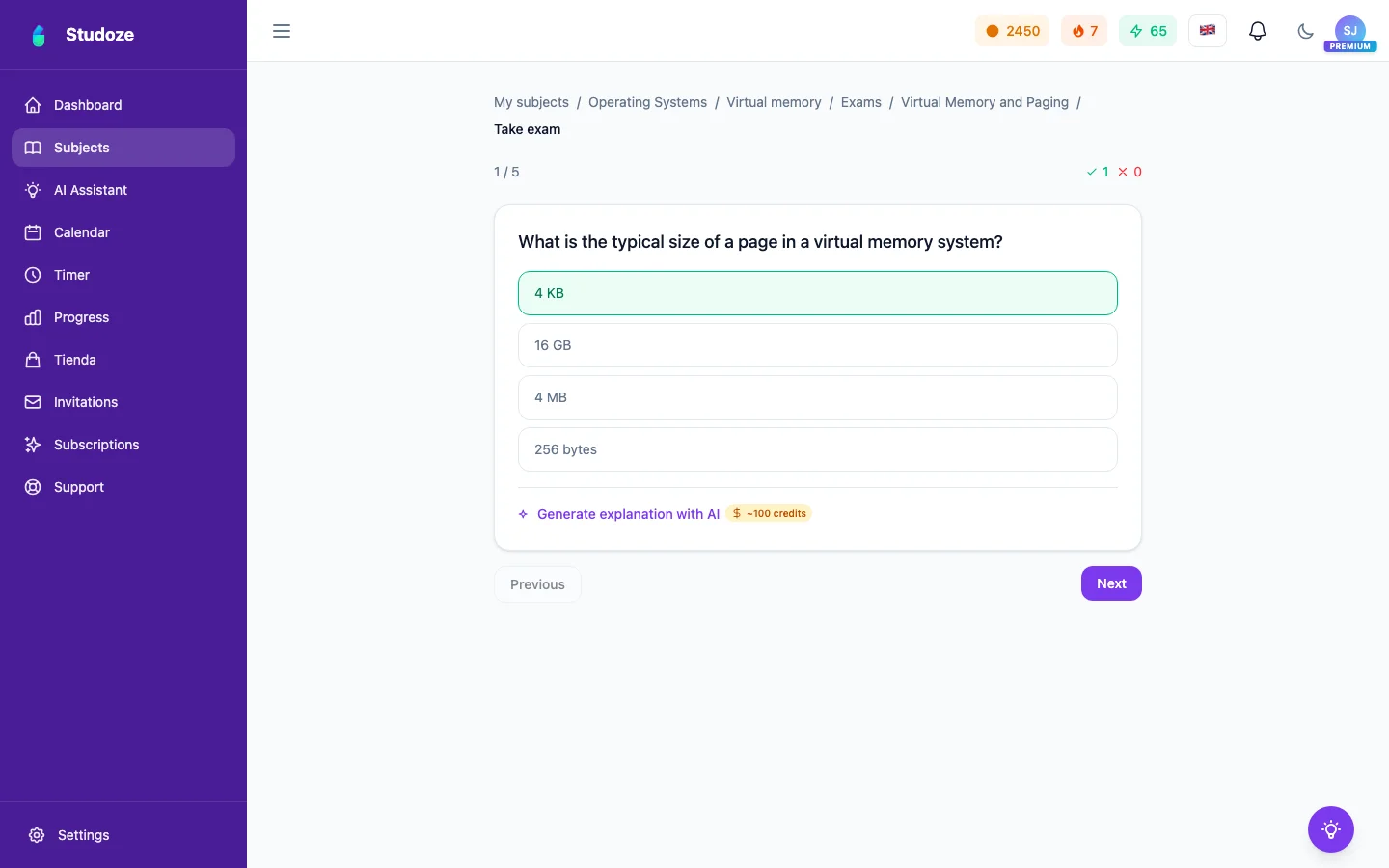
Task: Open the Timer sidebar item
Action: 123,275
